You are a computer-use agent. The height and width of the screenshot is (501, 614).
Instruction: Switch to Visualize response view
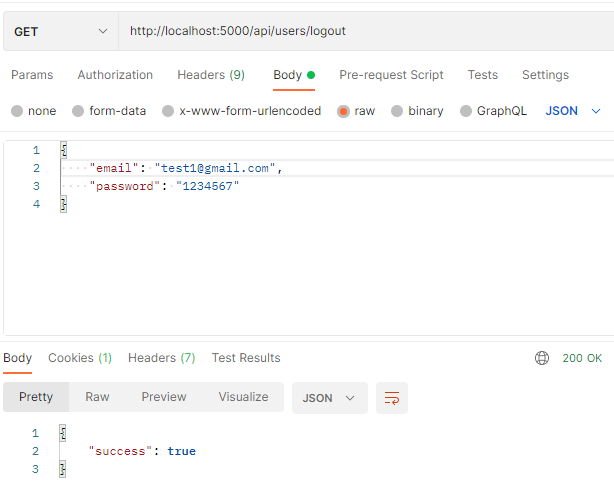tap(244, 397)
